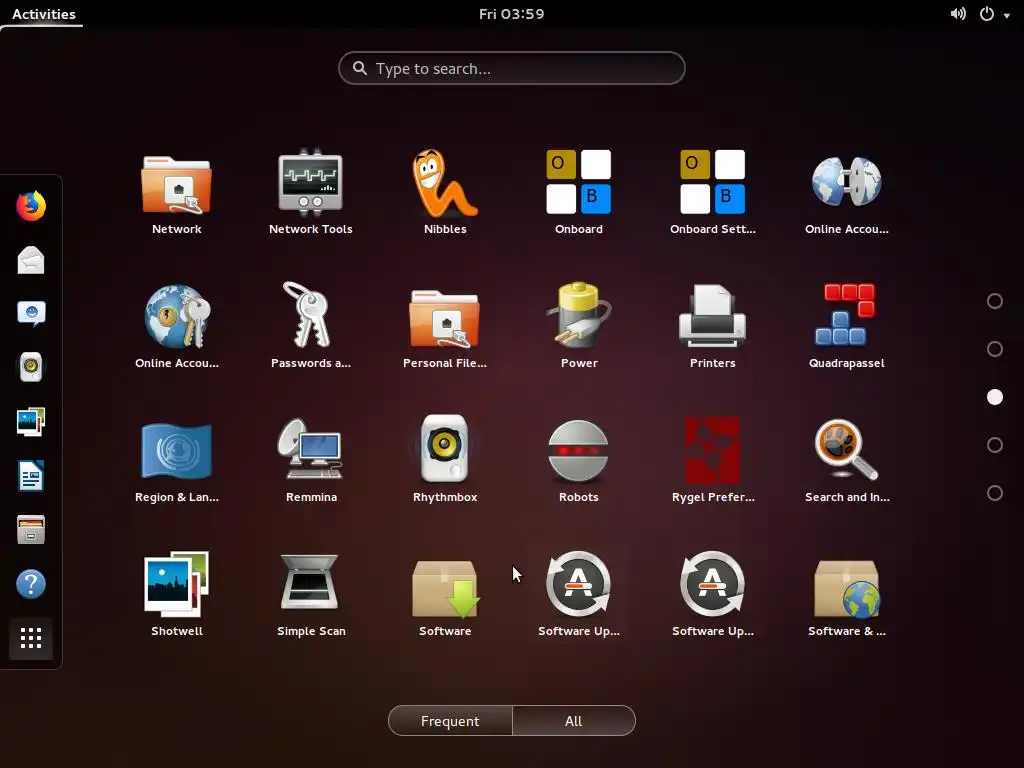Screen dimensions: 1024x768
Task: Open Rygel Preferences
Action: click(x=712, y=460)
